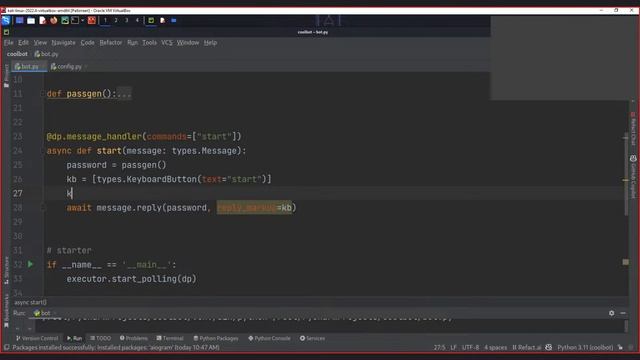Open the Problems tool window
Viewport: 640px width, 360px height.
tap(134, 338)
